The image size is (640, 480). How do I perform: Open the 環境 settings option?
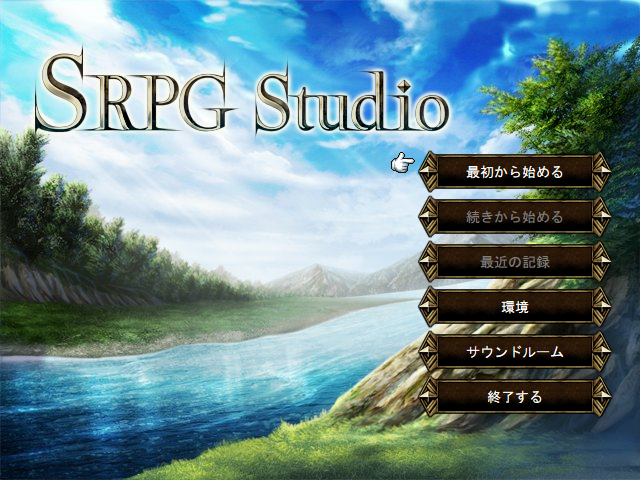point(515,306)
